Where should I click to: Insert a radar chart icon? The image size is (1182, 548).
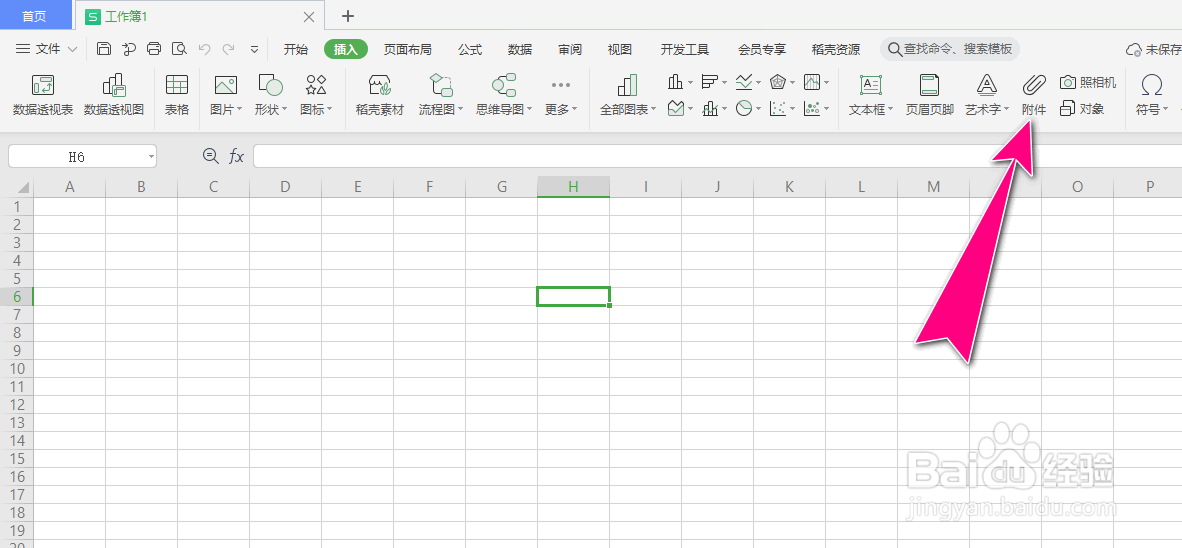point(778,81)
